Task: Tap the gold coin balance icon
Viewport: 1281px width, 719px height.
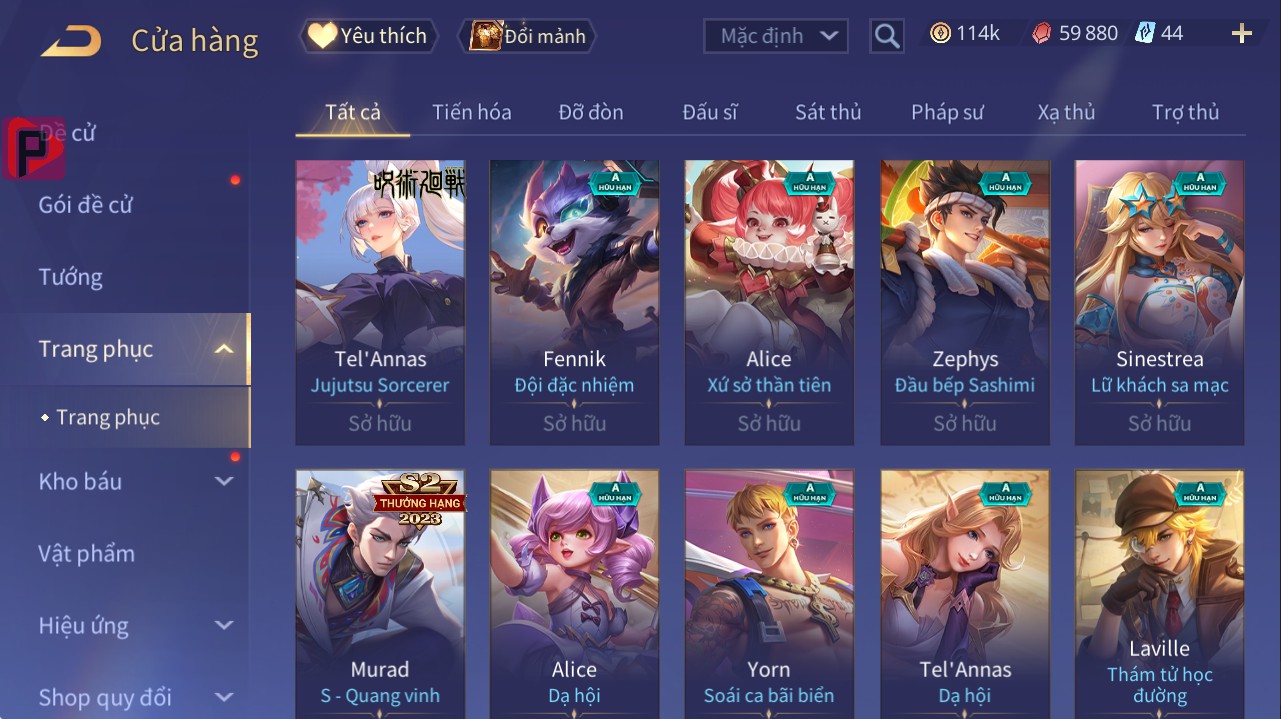Action: pos(940,33)
